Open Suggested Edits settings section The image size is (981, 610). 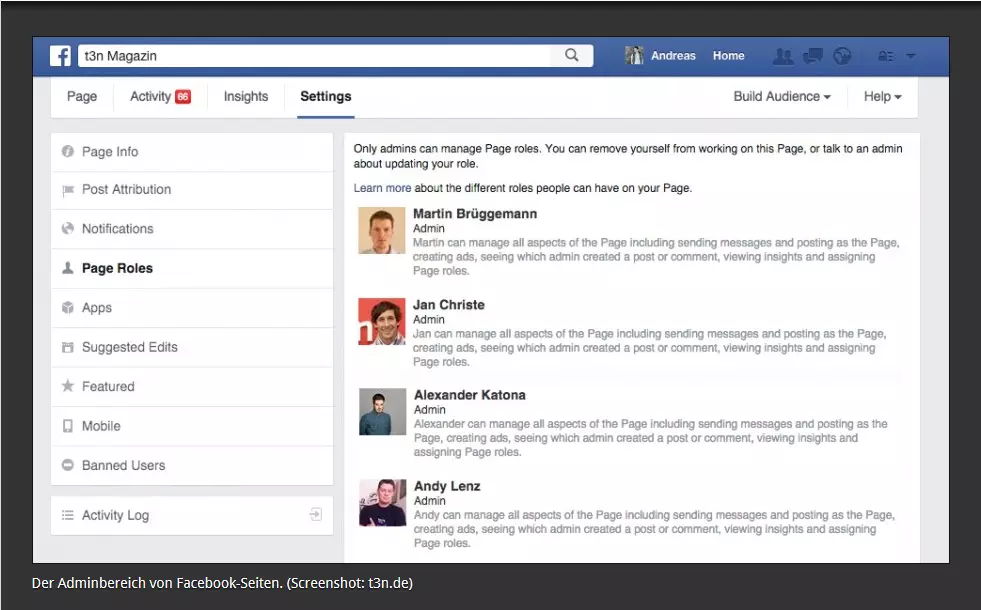[x=129, y=347]
